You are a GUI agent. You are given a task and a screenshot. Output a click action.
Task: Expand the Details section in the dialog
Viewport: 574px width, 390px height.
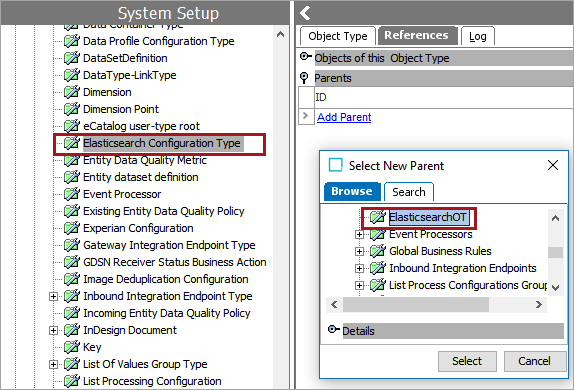point(333,329)
